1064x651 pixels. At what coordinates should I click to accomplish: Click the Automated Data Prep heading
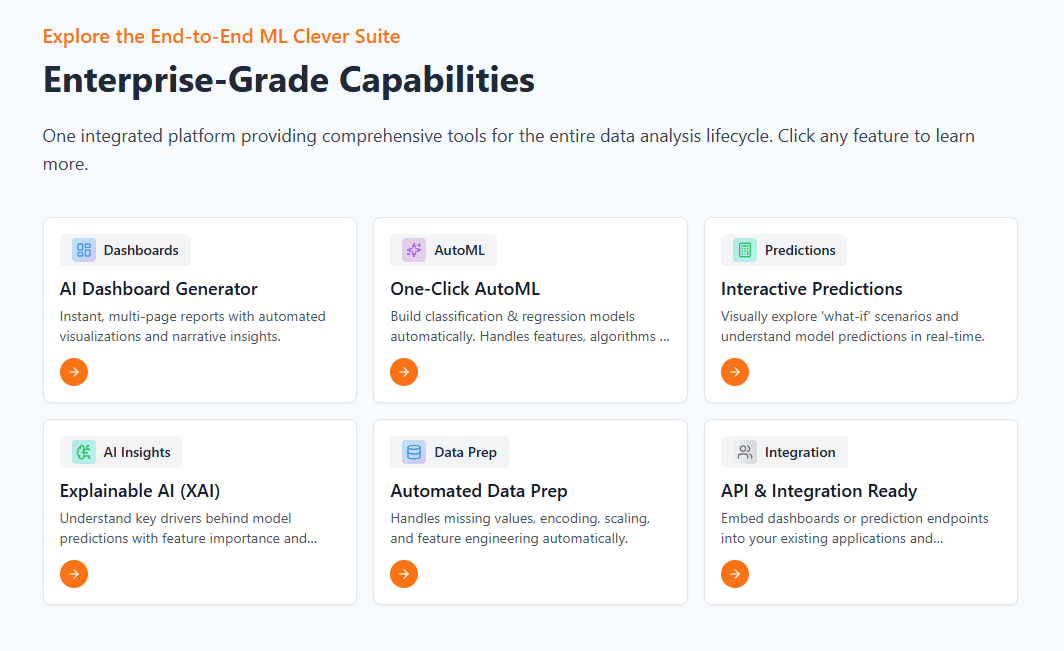pyautogui.click(x=479, y=491)
